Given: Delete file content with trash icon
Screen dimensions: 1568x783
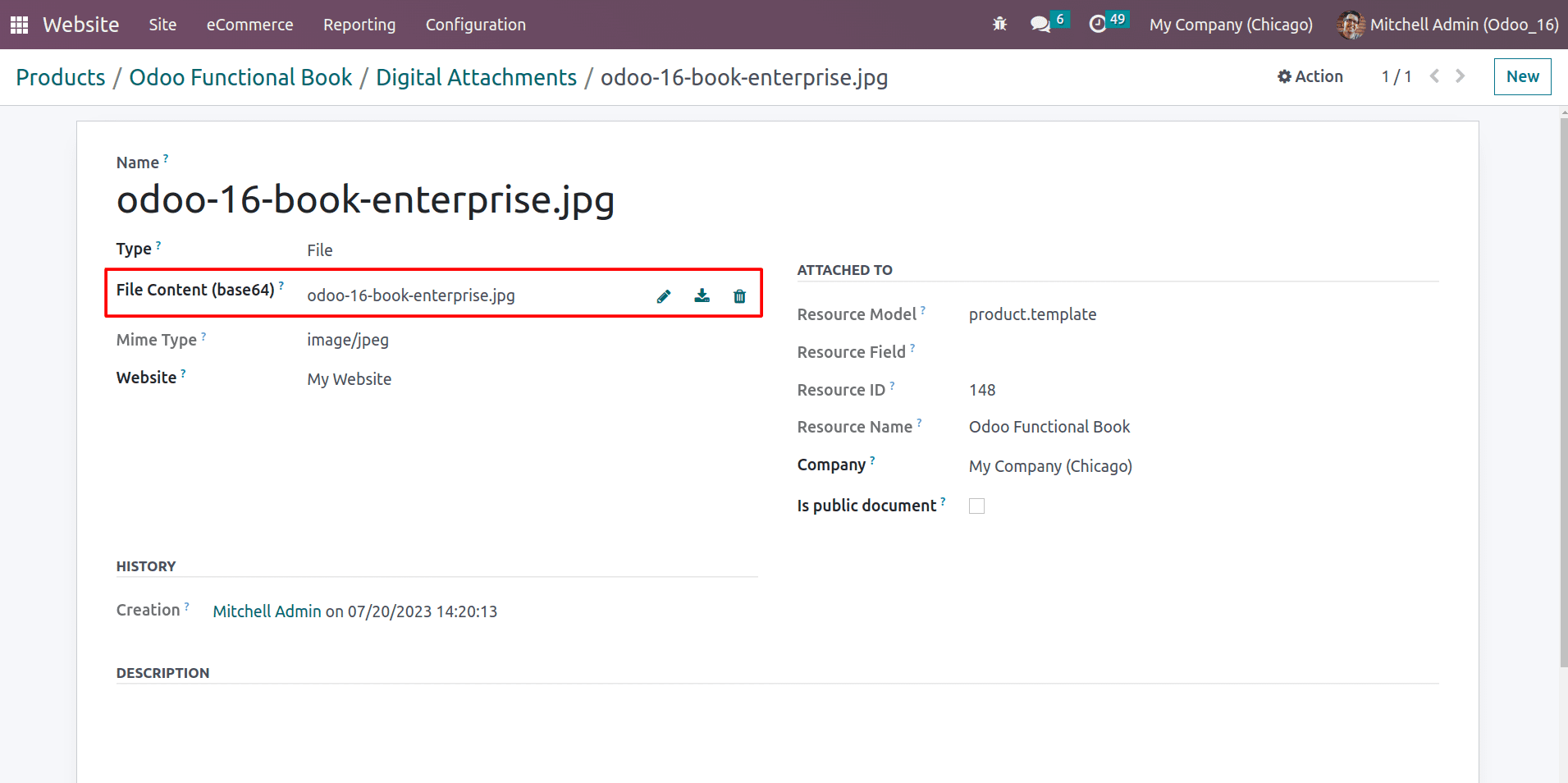Looking at the screenshot, I should [x=739, y=296].
